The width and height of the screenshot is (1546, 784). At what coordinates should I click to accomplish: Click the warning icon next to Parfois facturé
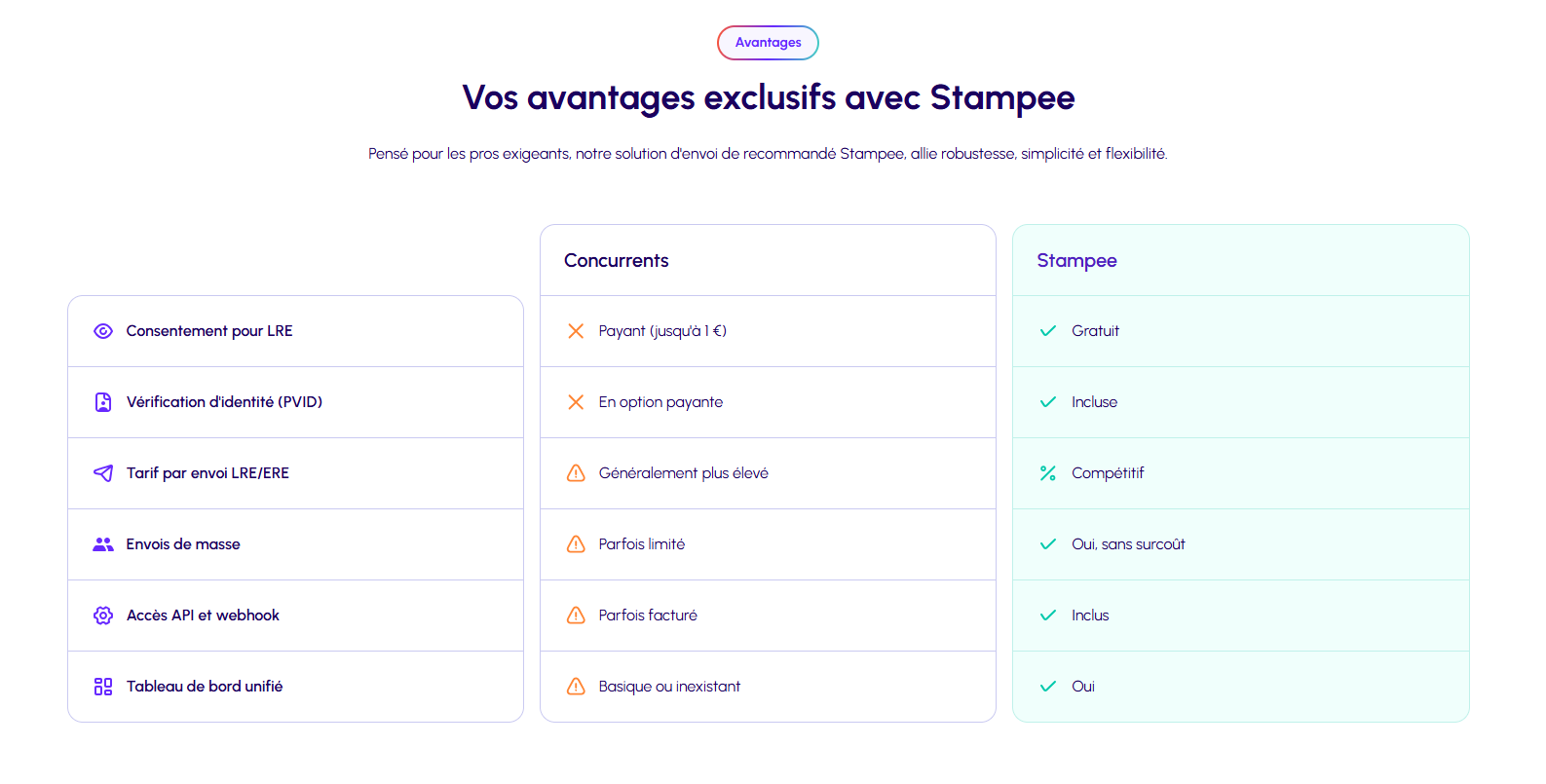tap(576, 616)
